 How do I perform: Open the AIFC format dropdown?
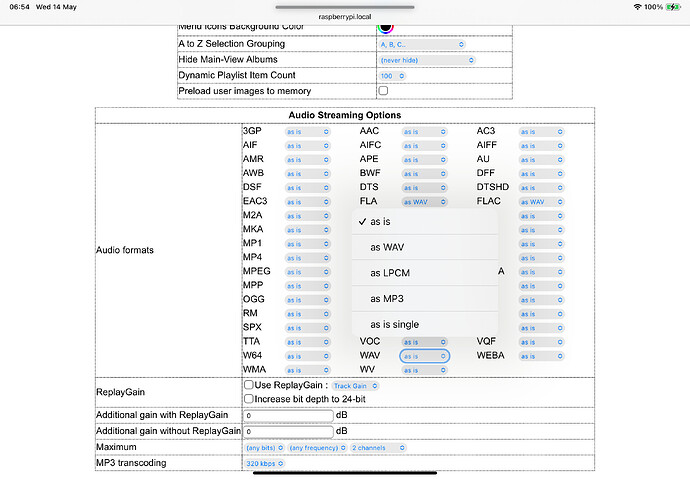(424, 146)
